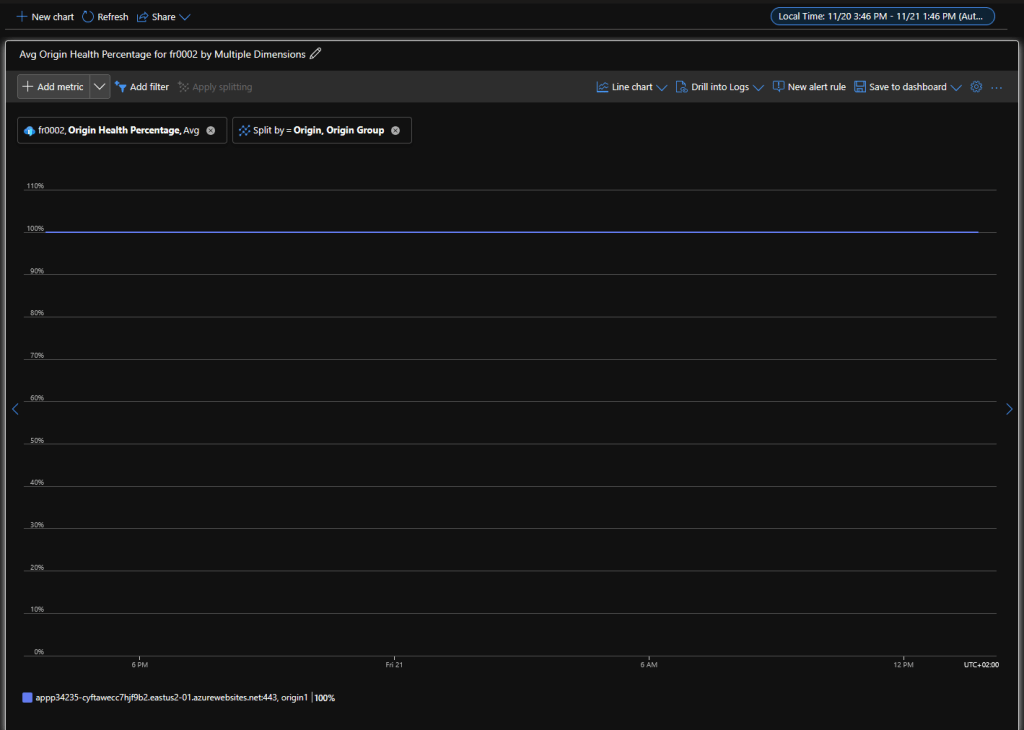1024x730 pixels.
Task: Refresh the metrics chart
Action: click(x=104, y=17)
